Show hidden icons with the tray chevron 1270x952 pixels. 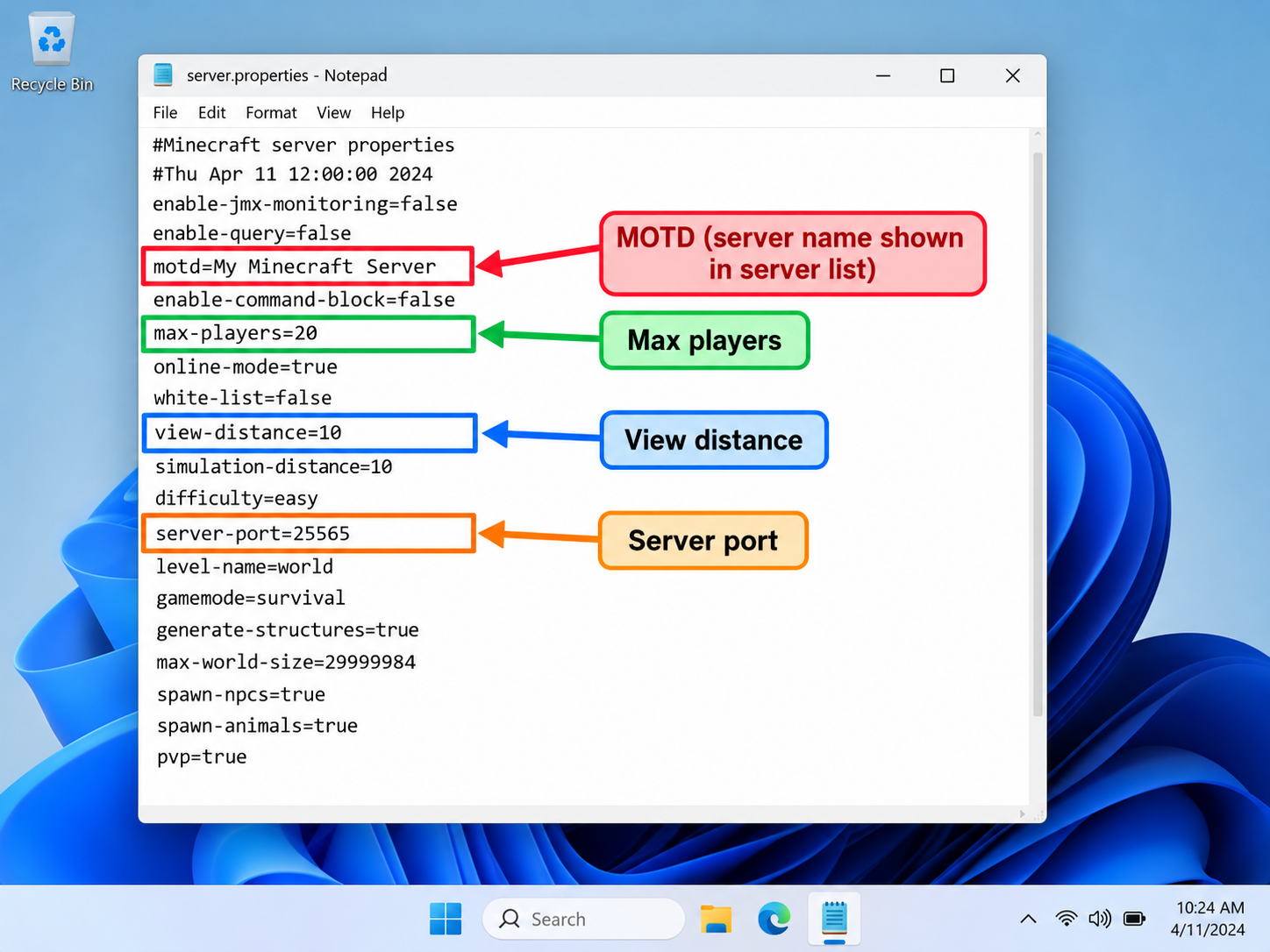tap(1028, 919)
